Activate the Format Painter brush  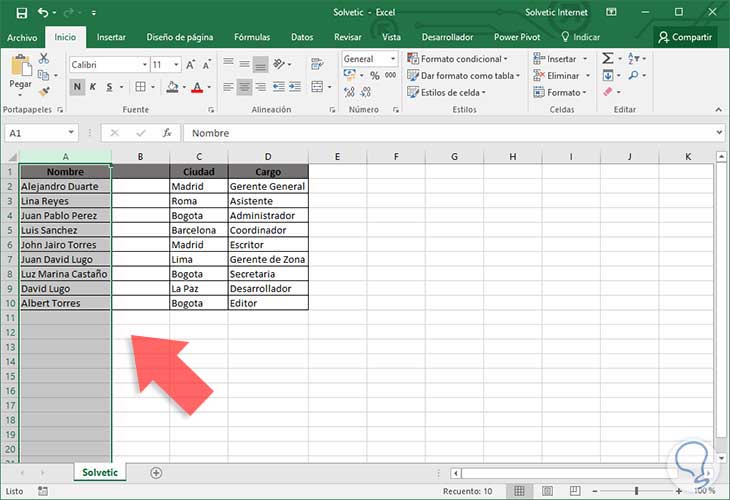pos(44,91)
